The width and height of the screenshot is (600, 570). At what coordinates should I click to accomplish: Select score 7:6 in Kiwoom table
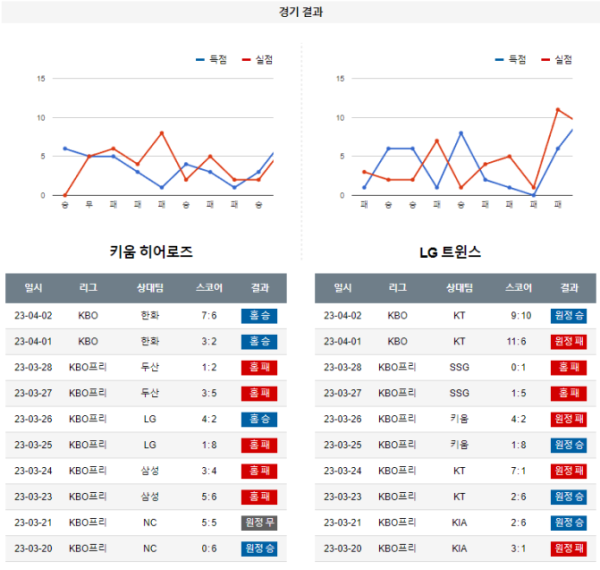209,316
